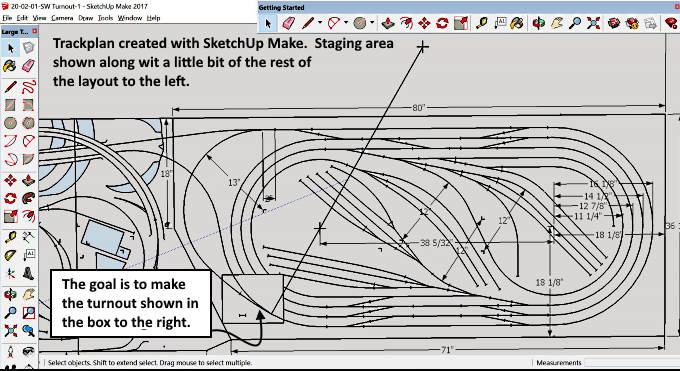Activate the Look Around eye tool
Screen dimensions: 680x371
pos(28,351)
